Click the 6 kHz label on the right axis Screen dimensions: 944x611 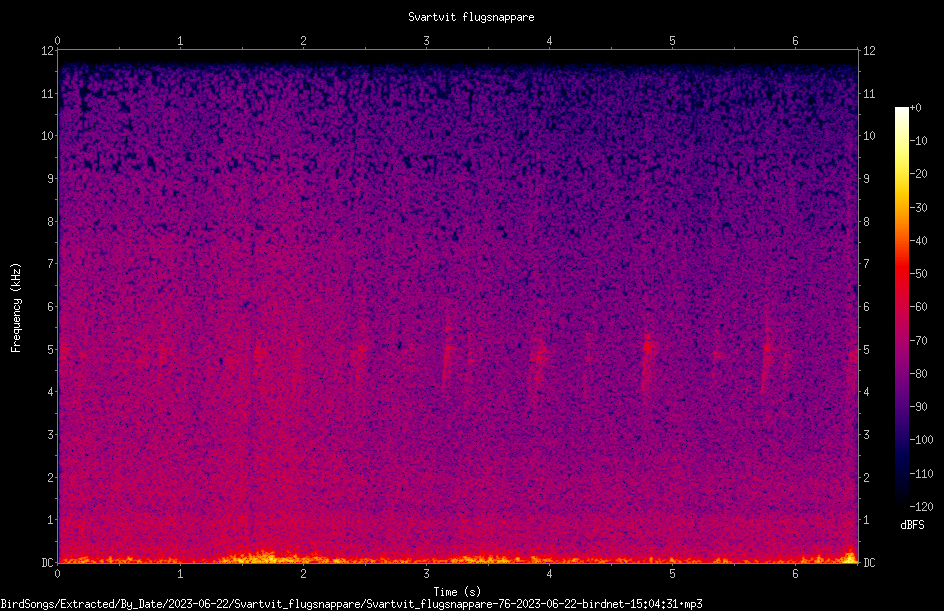point(866,306)
